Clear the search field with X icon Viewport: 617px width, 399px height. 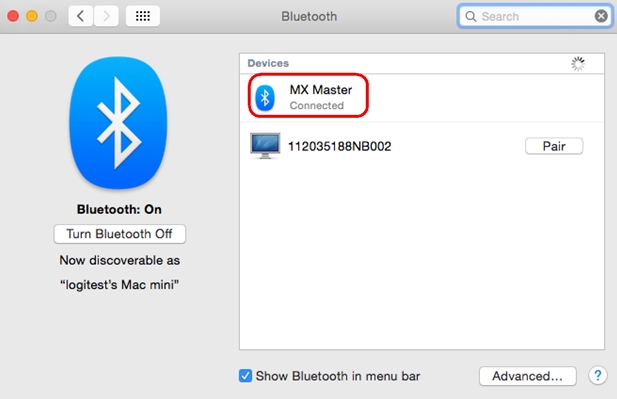[601, 16]
